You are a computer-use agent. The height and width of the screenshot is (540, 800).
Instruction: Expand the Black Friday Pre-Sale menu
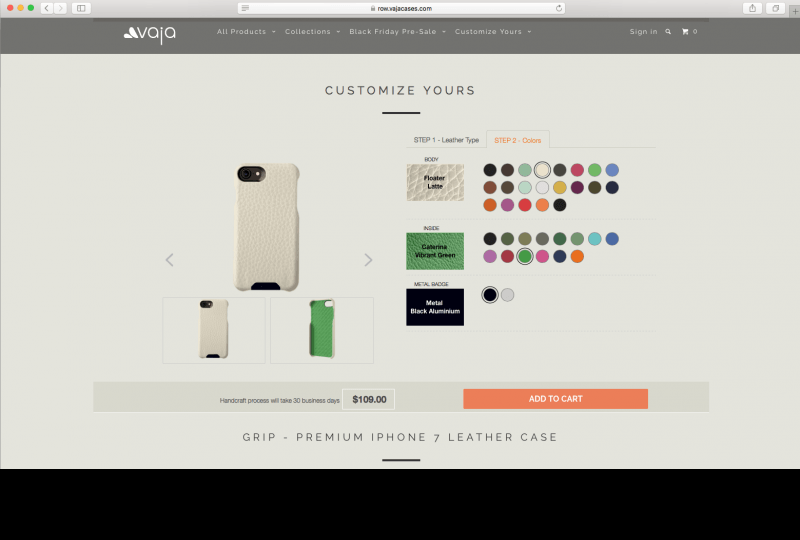pos(397,32)
